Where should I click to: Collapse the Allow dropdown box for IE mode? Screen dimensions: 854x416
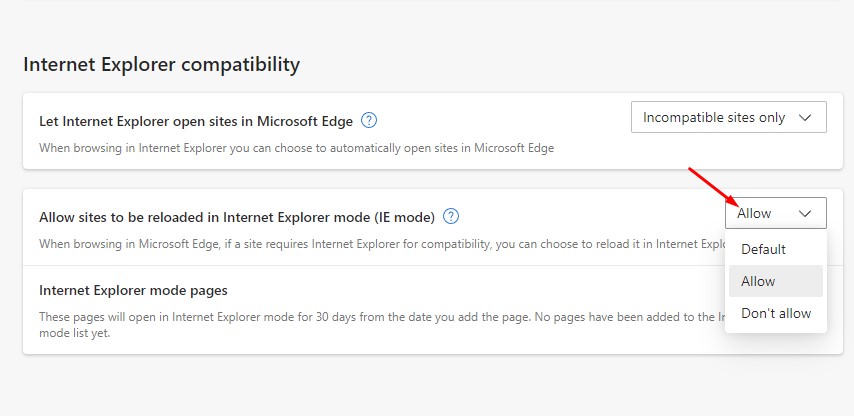775,213
